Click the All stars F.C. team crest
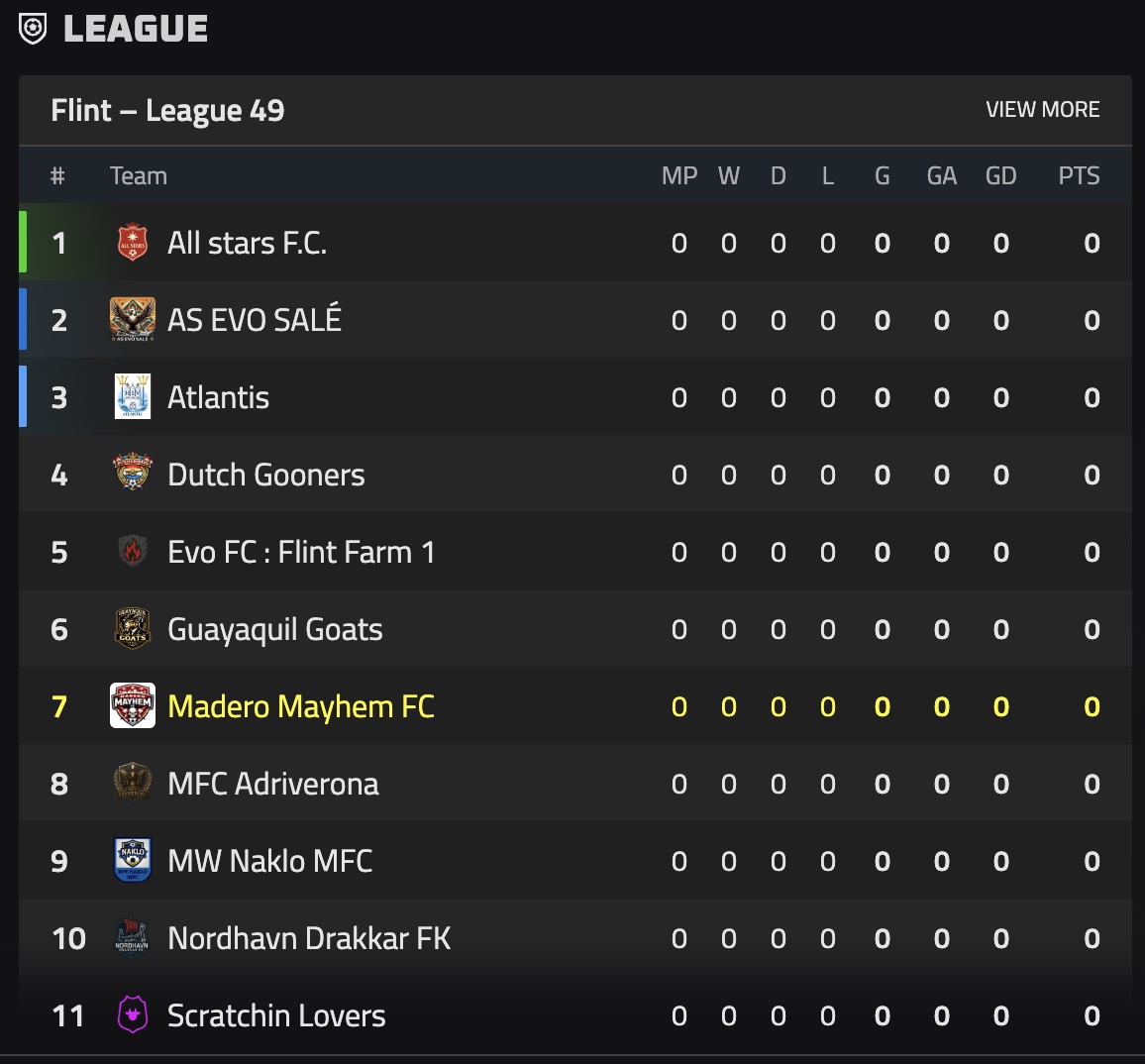The image size is (1145, 1064). pos(133,243)
